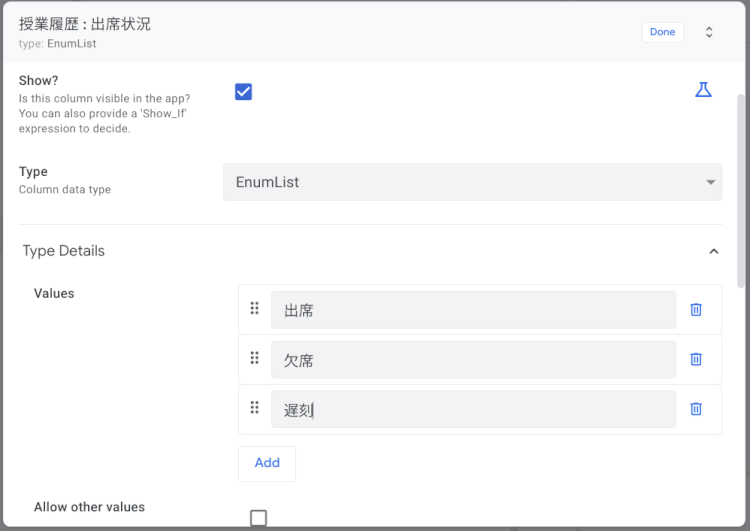Image resolution: width=750 pixels, height=531 pixels.
Task: Collapse the Type Details section chevron
Action: 713,251
